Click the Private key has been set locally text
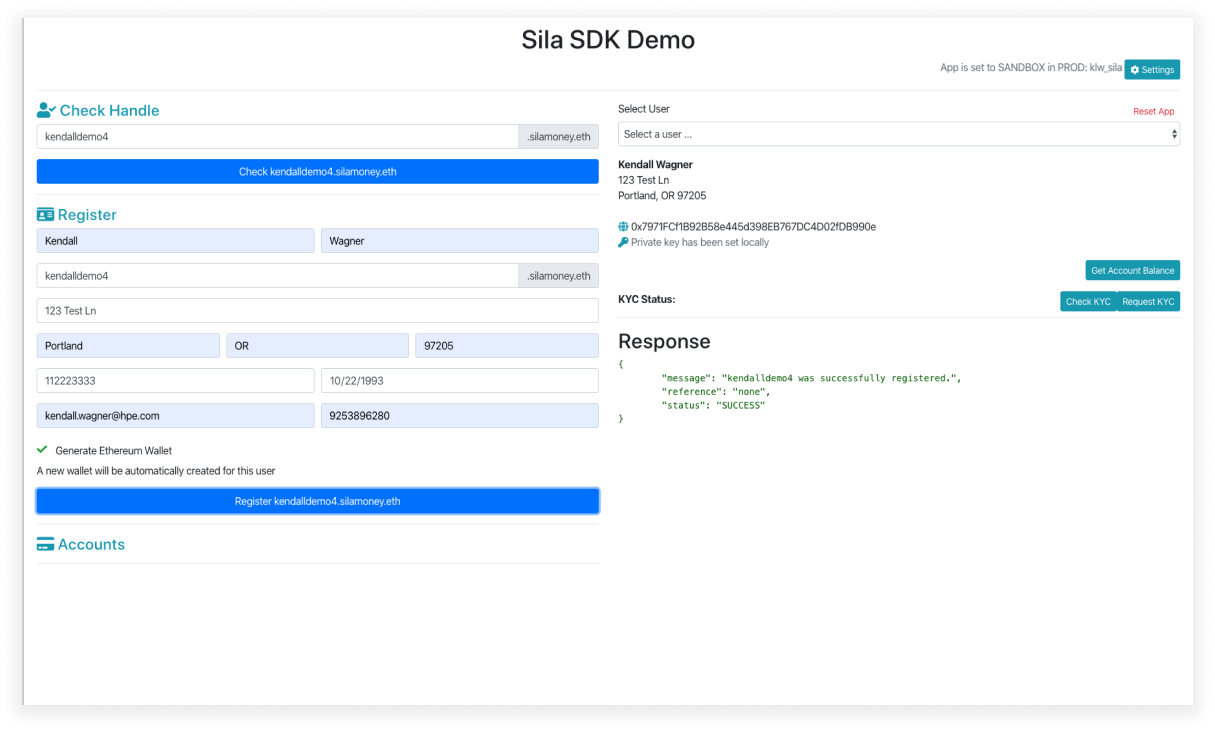The width and height of the screenshot is (1215, 731). (700, 242)
